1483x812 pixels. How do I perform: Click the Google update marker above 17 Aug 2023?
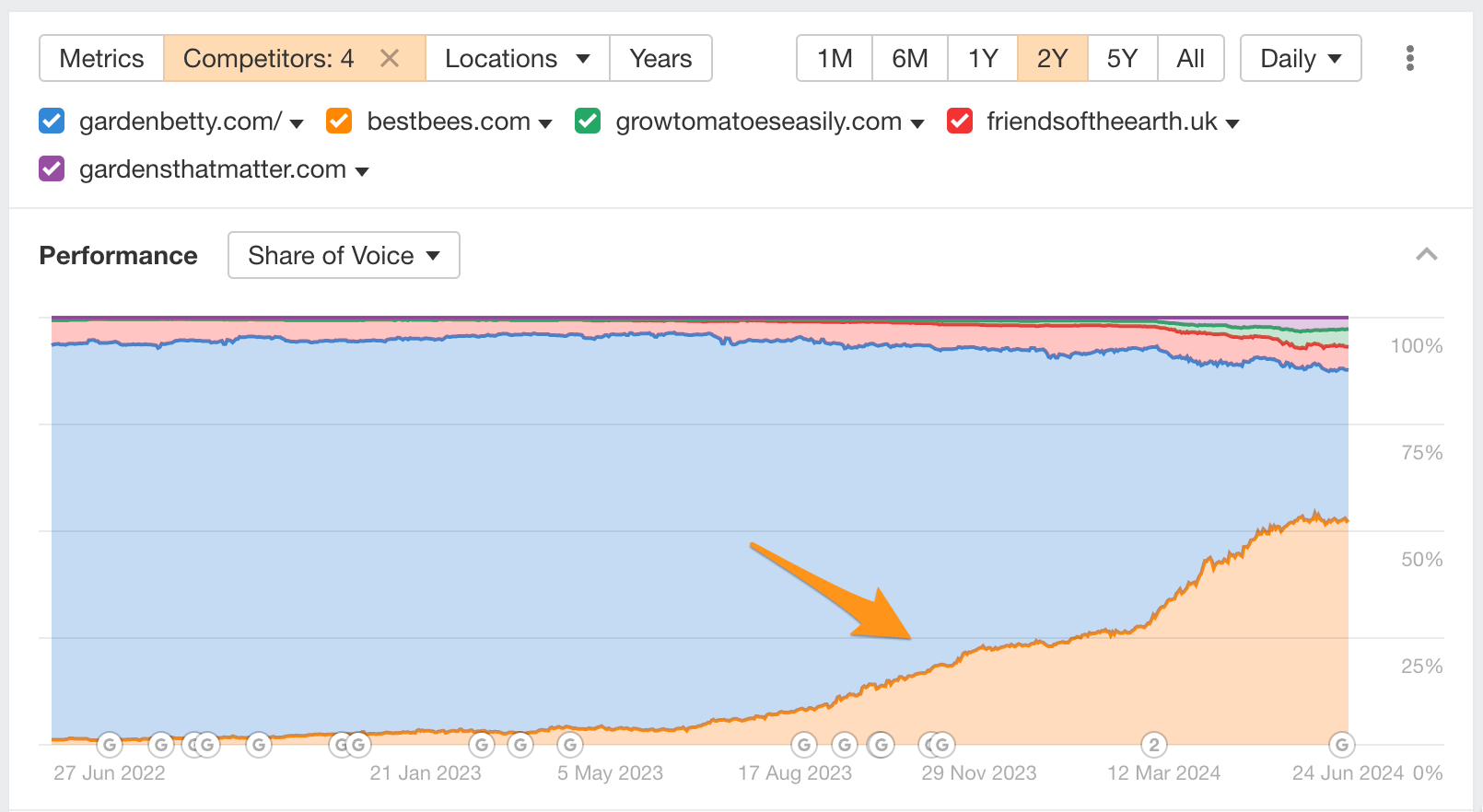click(x=804, y=745)
